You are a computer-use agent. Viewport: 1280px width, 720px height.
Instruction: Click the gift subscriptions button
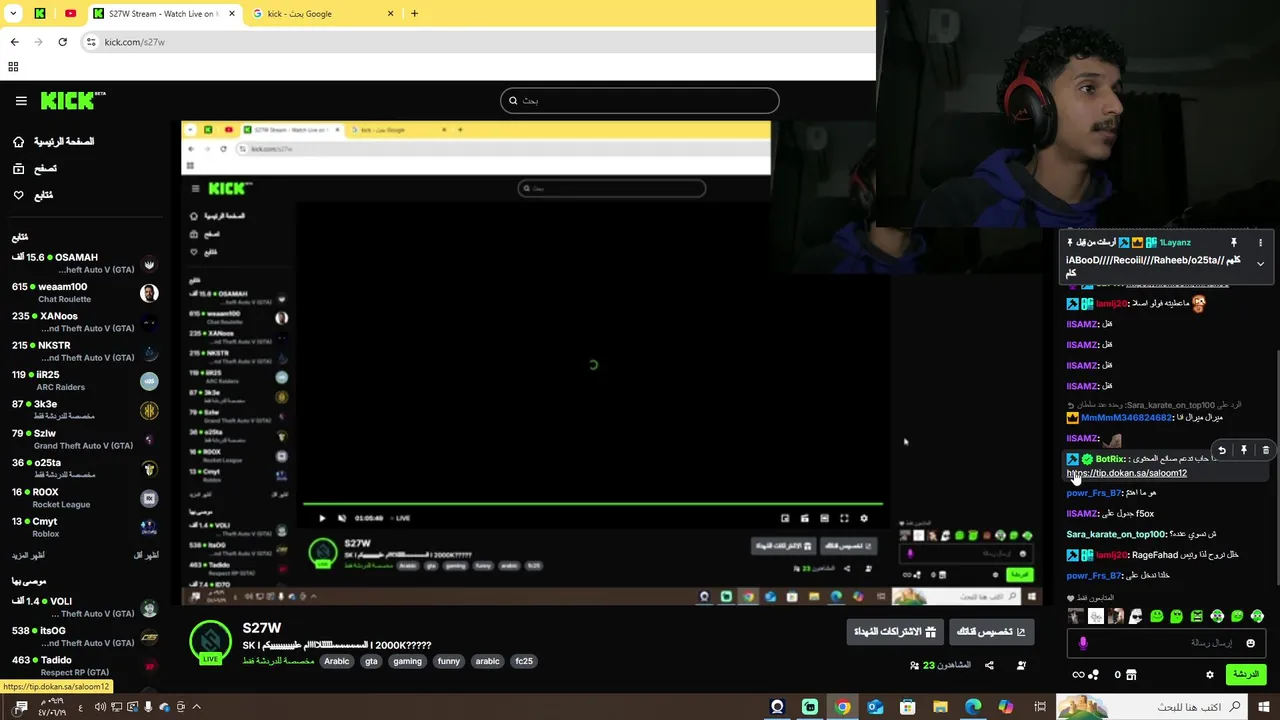894,632
